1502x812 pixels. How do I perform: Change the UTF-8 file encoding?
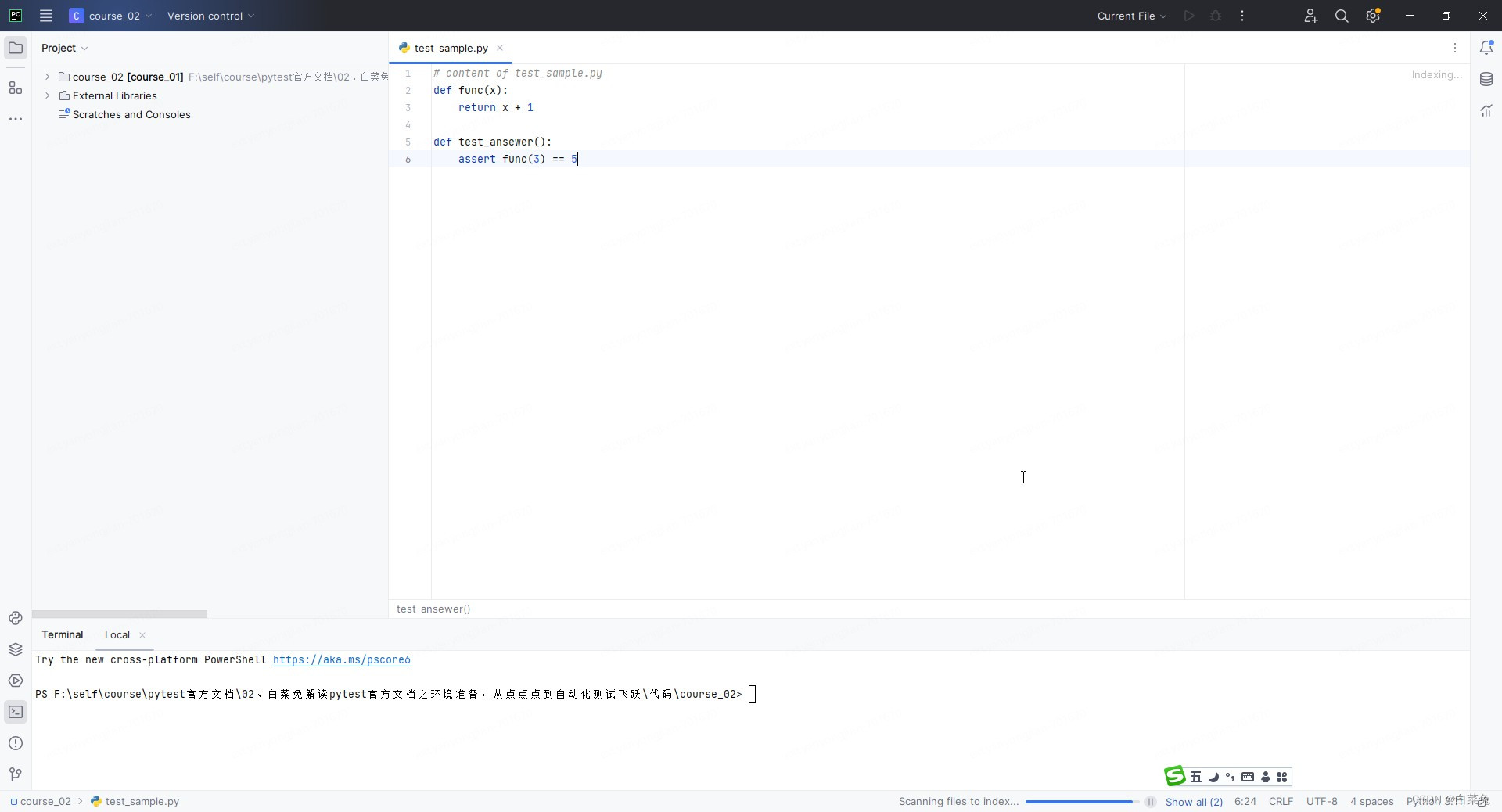pyautogui.click(x=1322, y=801)
